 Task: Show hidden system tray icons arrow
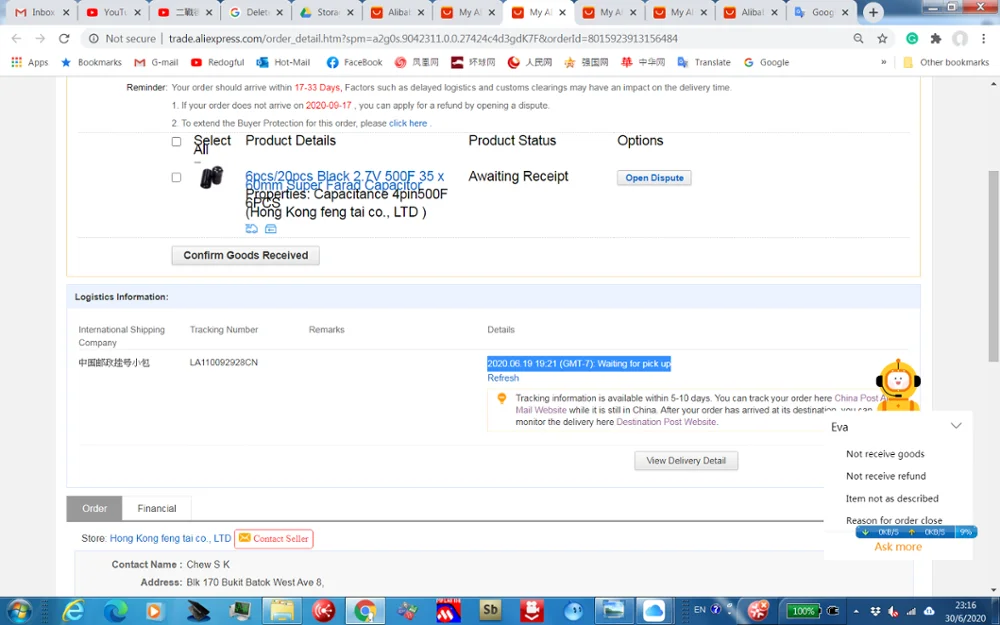click(x=856, y=611)
